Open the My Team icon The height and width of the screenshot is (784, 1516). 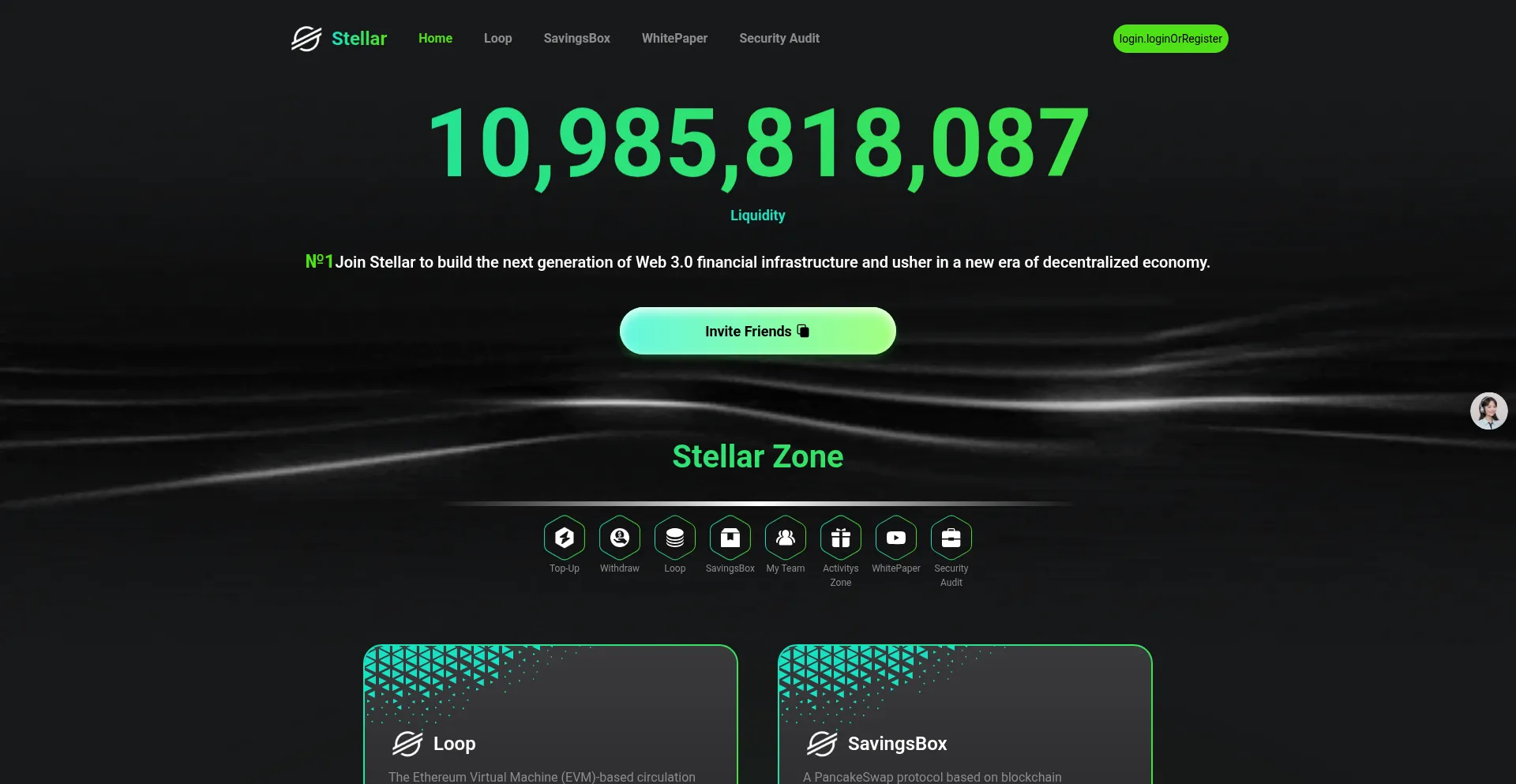point(786,538)
